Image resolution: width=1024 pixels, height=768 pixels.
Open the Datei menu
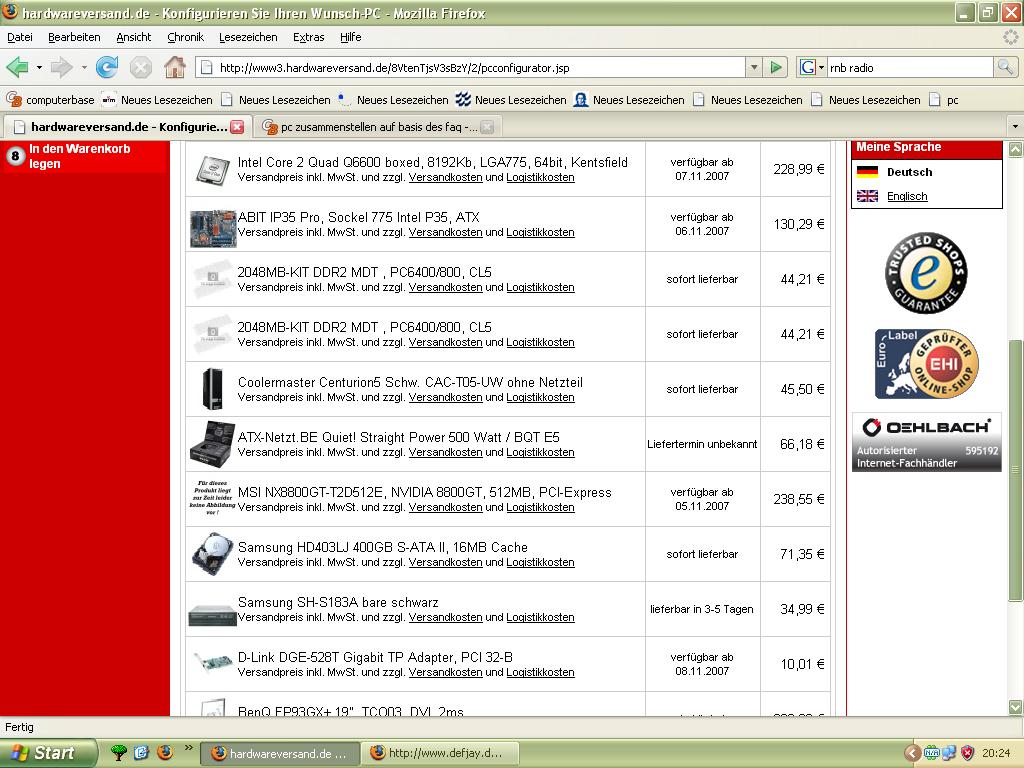tap(20, 37)
